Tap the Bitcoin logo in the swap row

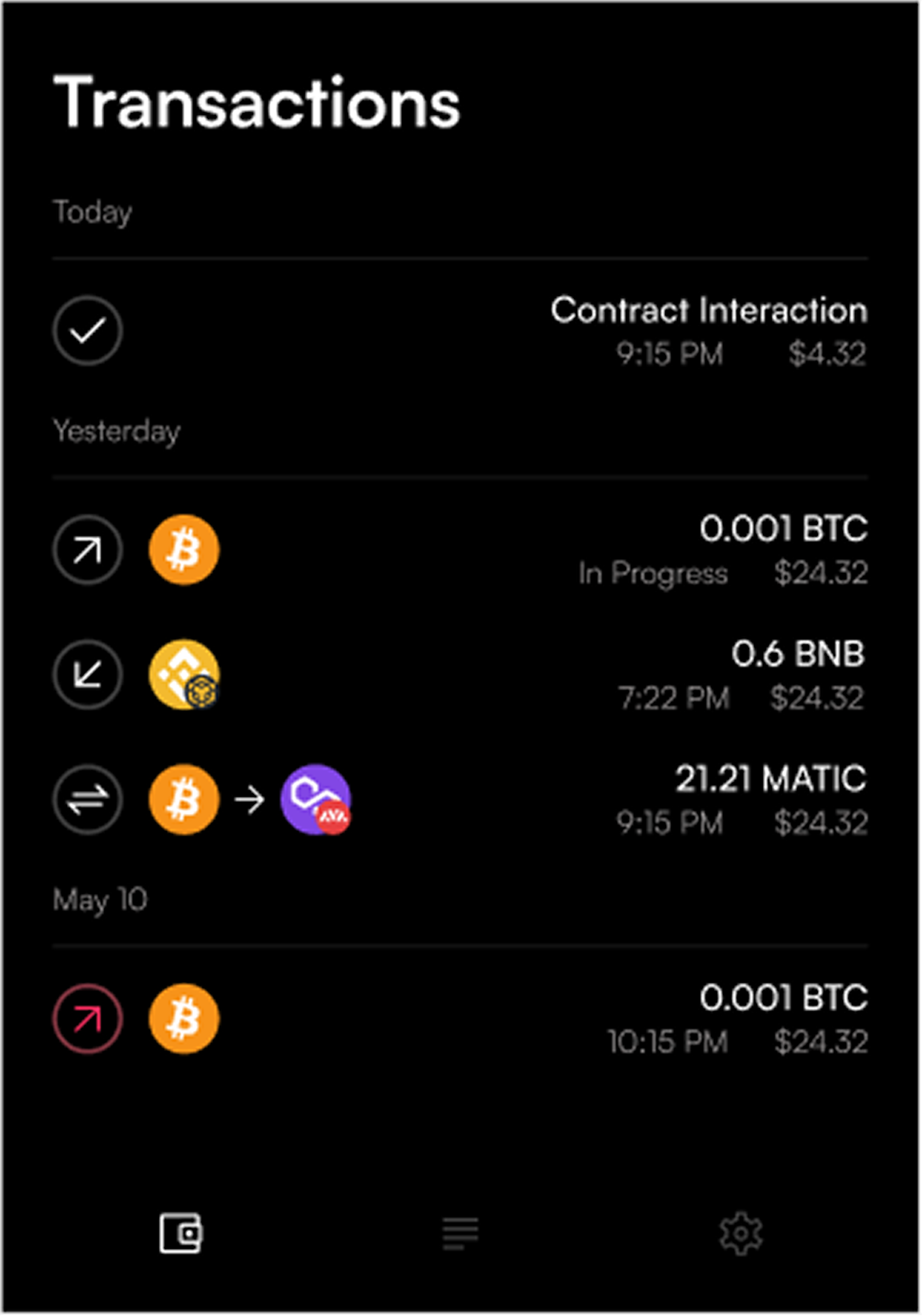click(x=184, y=799)
